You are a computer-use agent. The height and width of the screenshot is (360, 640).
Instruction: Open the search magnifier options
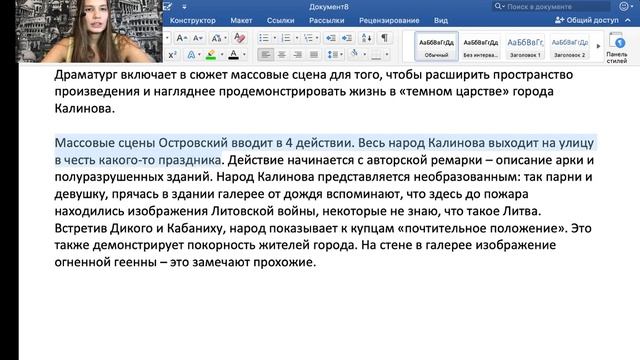click(499, 6)
